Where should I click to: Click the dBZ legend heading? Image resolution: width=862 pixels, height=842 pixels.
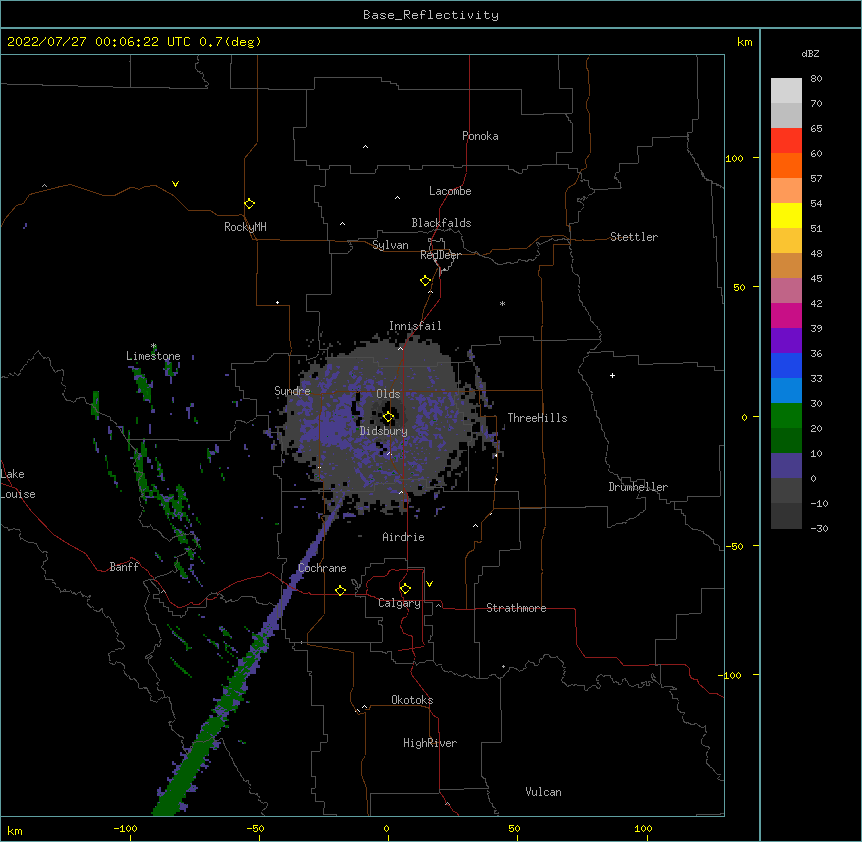[810, 53]
